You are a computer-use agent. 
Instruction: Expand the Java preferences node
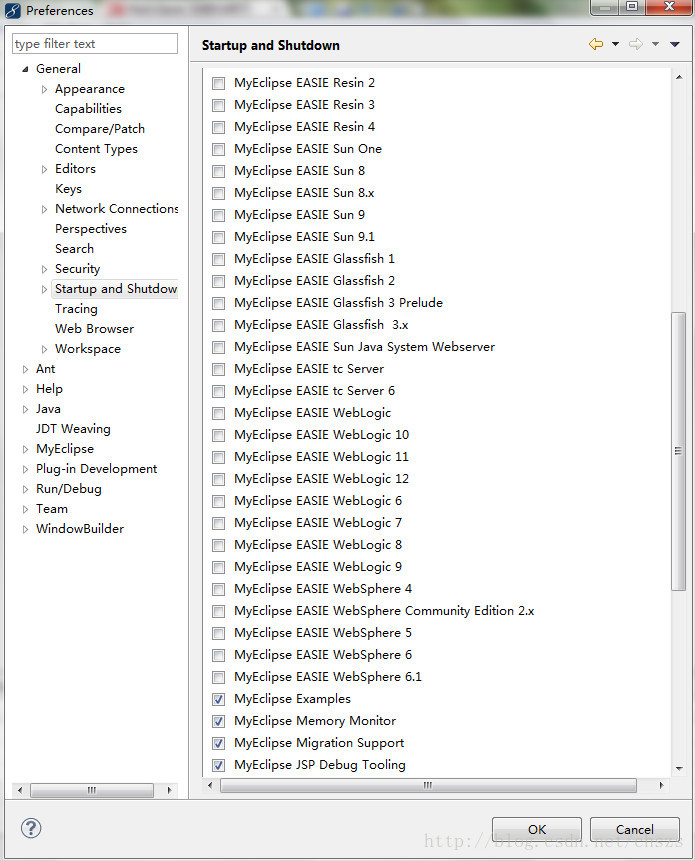pyautogui.click(x=25, y=409)
